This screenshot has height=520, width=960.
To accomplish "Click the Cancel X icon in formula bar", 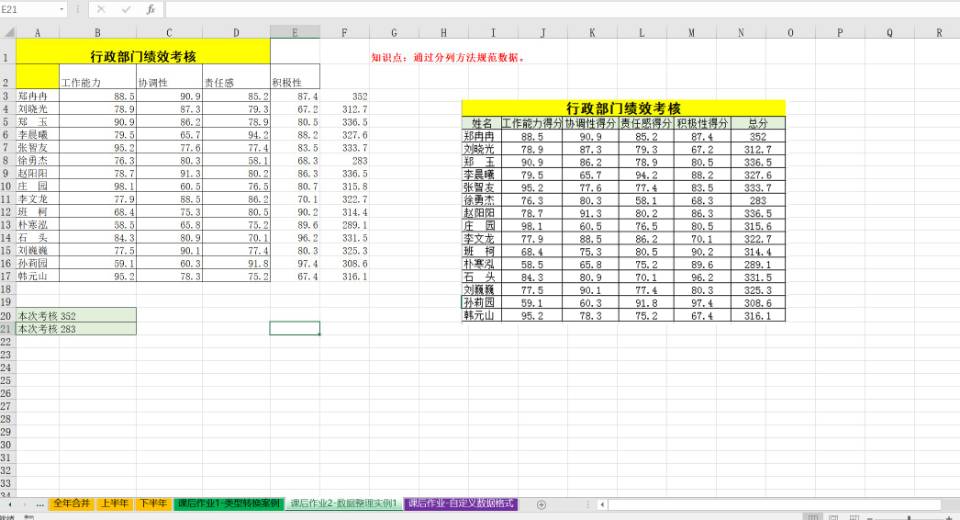I will point(101,9).
